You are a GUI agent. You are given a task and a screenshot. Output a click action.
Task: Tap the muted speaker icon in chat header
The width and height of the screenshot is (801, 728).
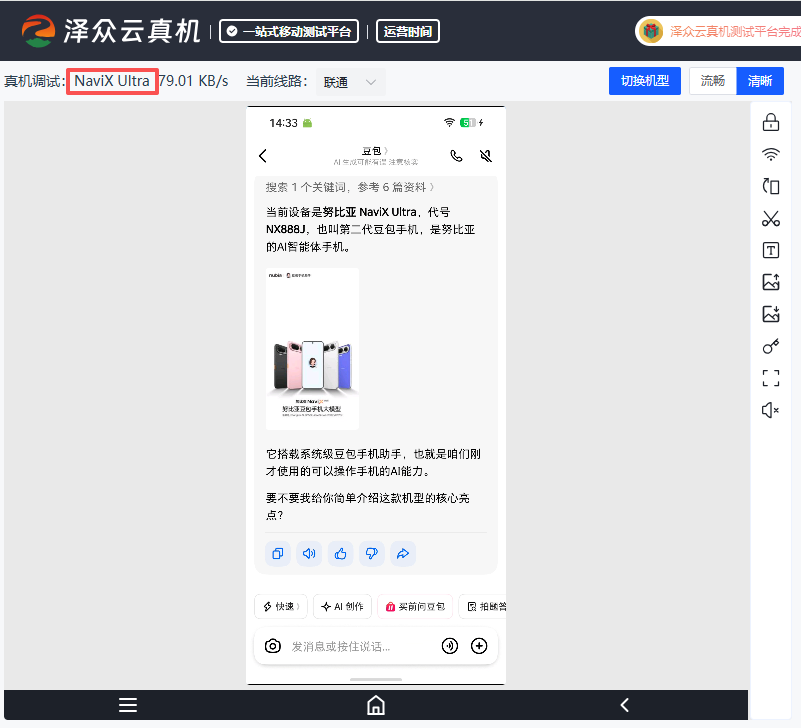pyautogui.click(x=486, y=156)
